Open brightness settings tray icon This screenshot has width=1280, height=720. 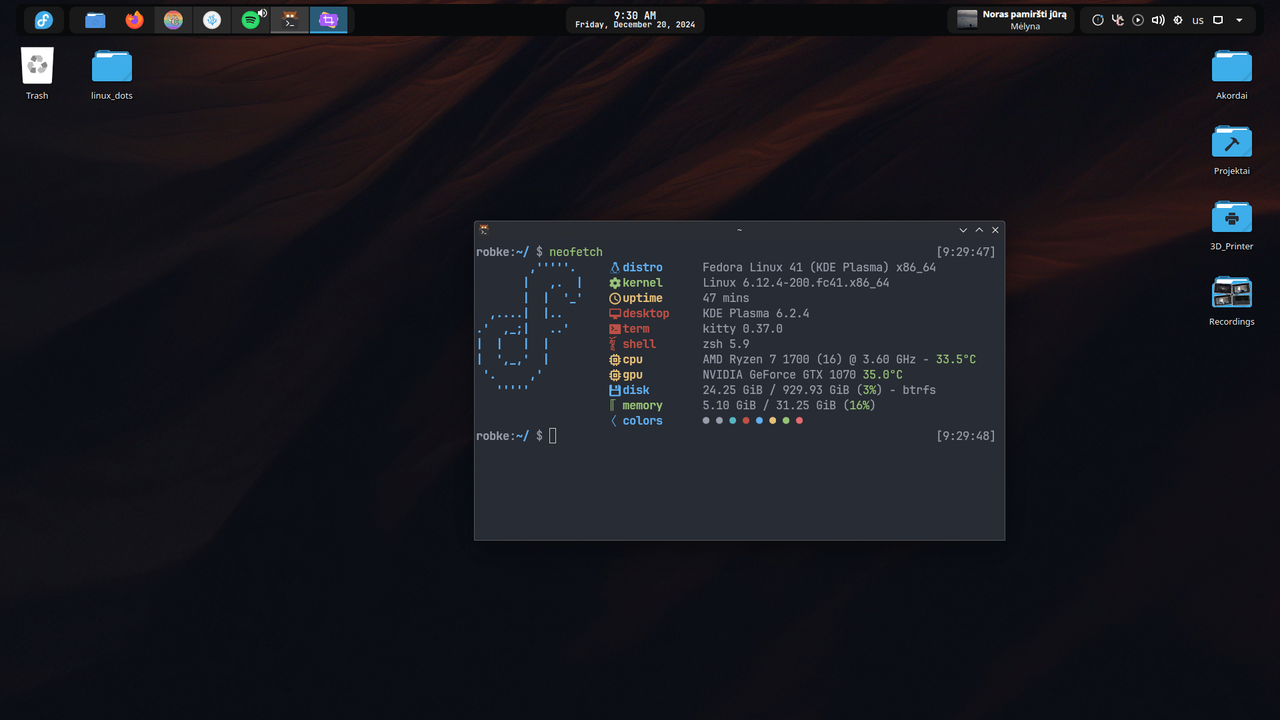pos(1177,20)
